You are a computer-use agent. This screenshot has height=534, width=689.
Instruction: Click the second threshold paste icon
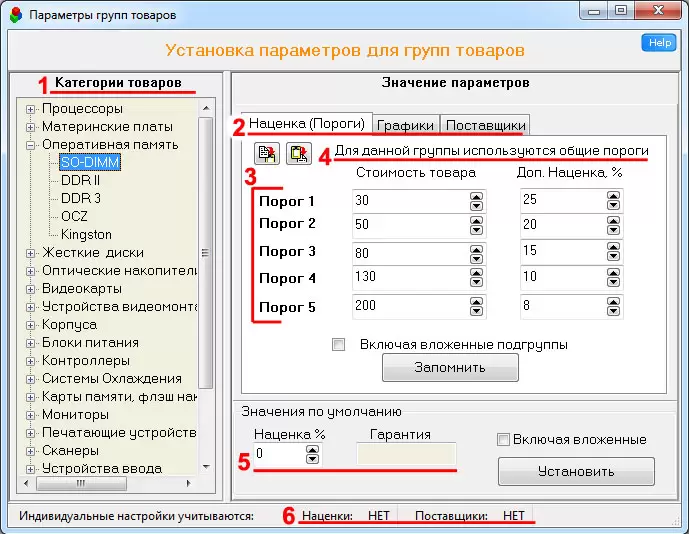[x=299, y=153]
